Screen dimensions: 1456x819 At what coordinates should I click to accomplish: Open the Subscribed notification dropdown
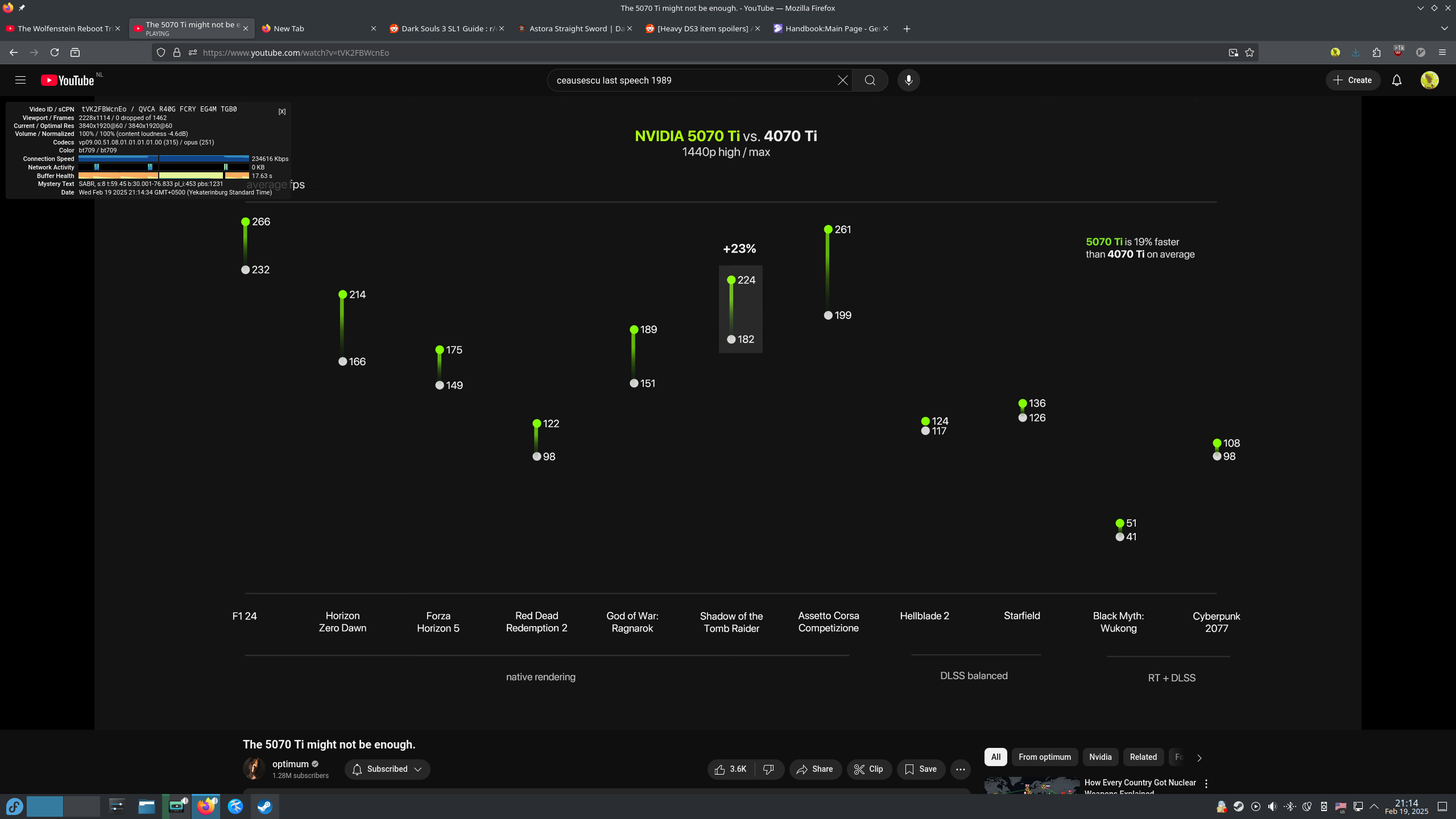387,769
